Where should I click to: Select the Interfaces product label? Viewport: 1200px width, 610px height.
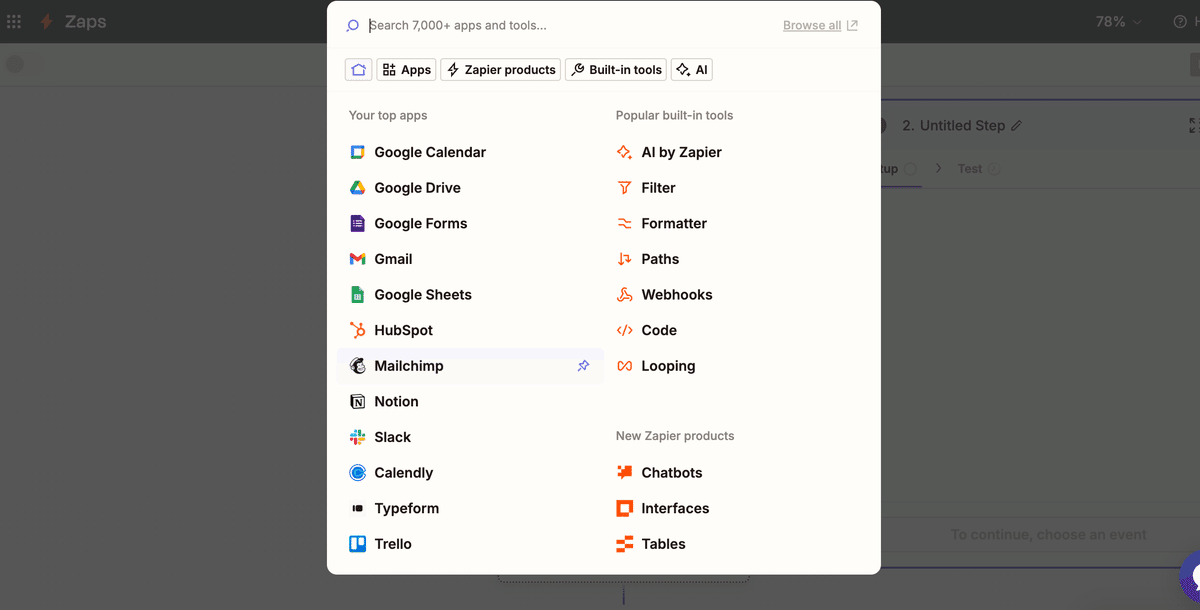point(676,509)
